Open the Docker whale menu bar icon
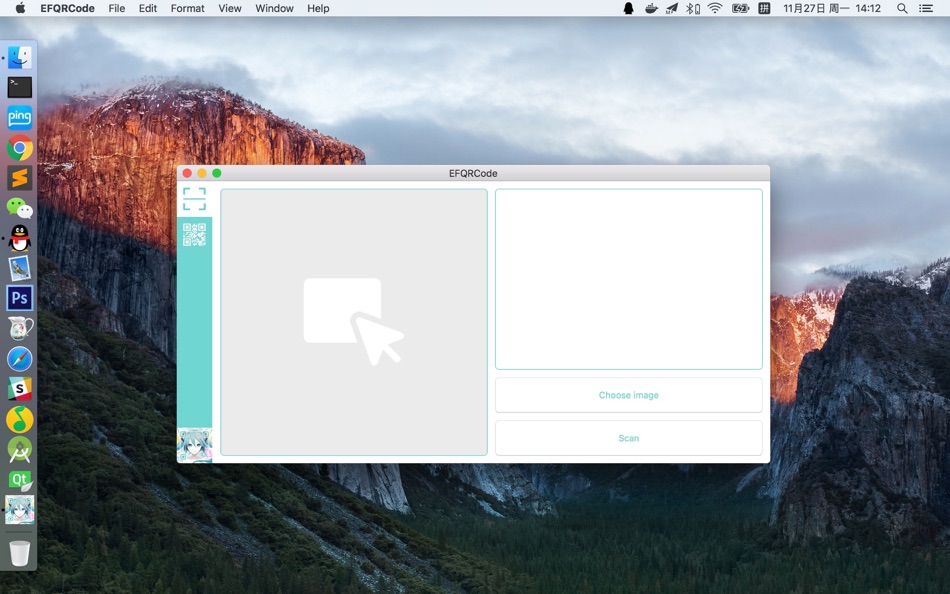This screenshot has width=950, height=594. [x=651, y=8]
